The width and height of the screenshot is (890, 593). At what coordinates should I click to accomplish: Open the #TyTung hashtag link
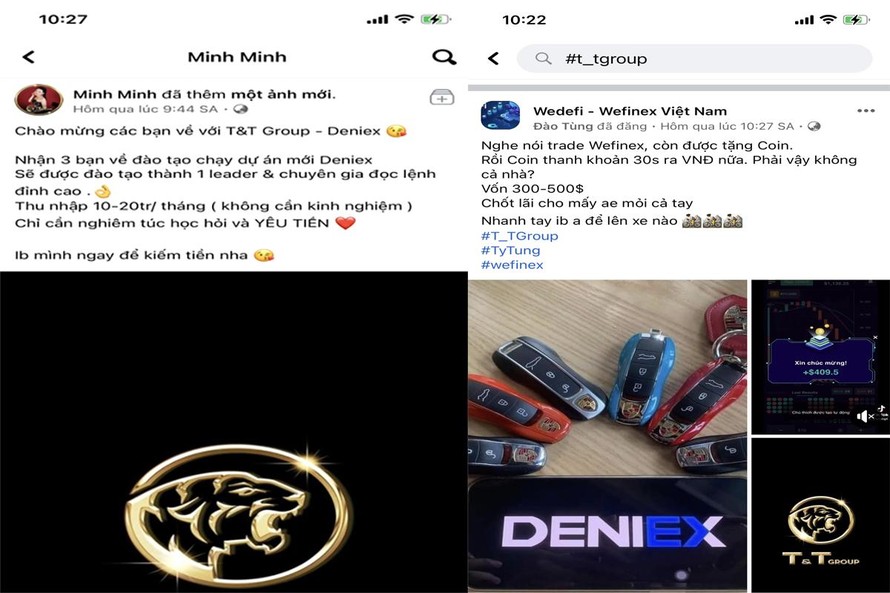(510, 250)
